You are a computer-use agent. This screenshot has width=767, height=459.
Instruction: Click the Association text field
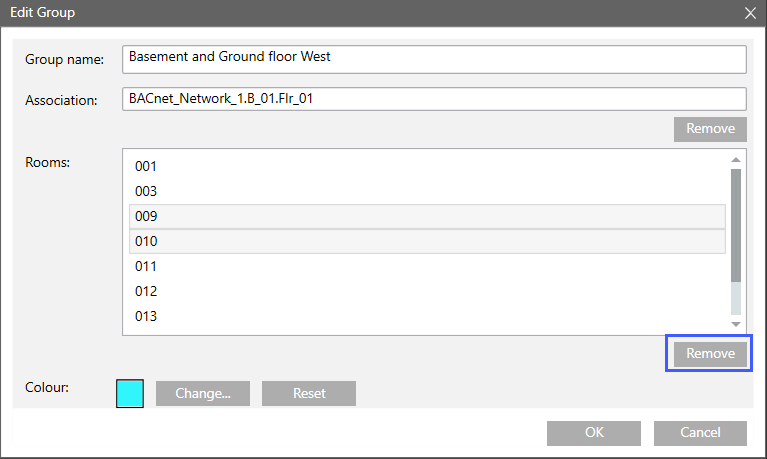[x=432, y=99]
